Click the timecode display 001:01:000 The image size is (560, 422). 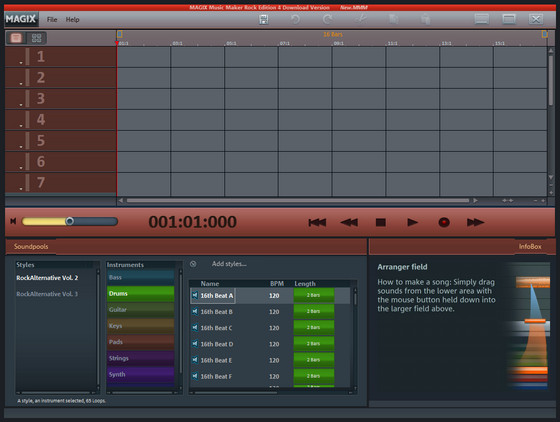192,222
